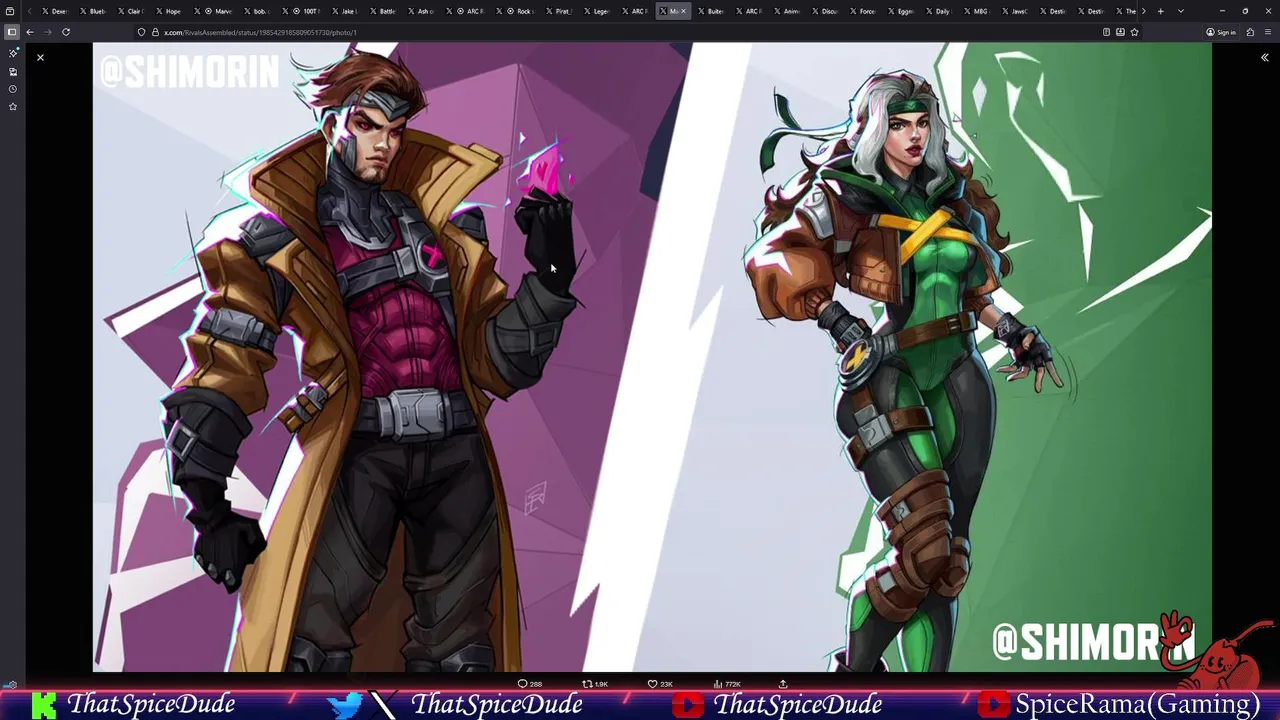Switch to the bob tab

(x=256, y=11)
